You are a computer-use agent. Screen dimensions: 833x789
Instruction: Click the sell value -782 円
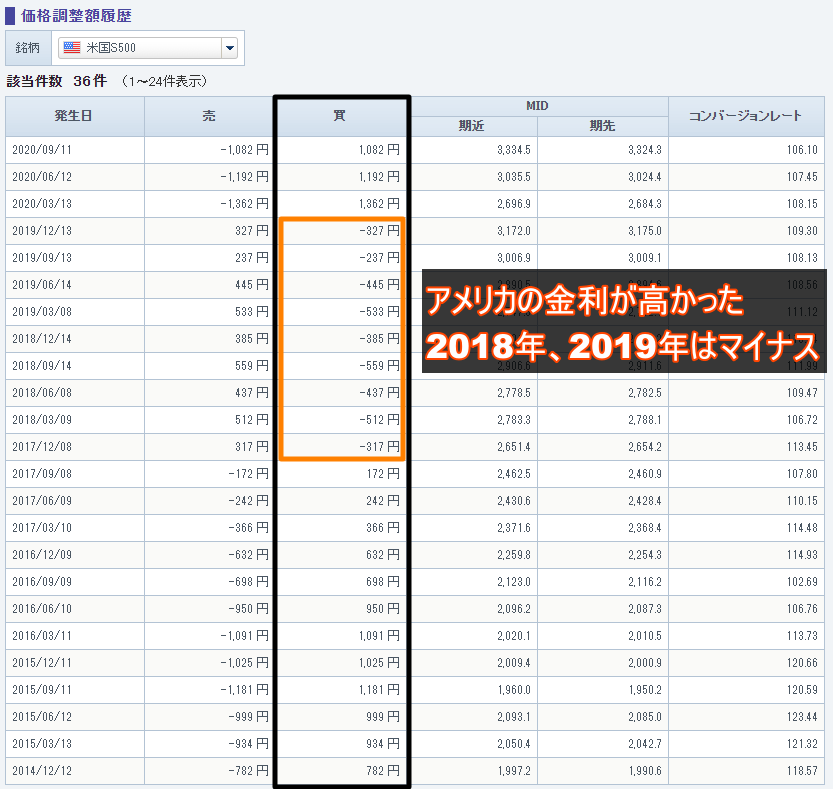pyautogui.click(x=249, y=771)
